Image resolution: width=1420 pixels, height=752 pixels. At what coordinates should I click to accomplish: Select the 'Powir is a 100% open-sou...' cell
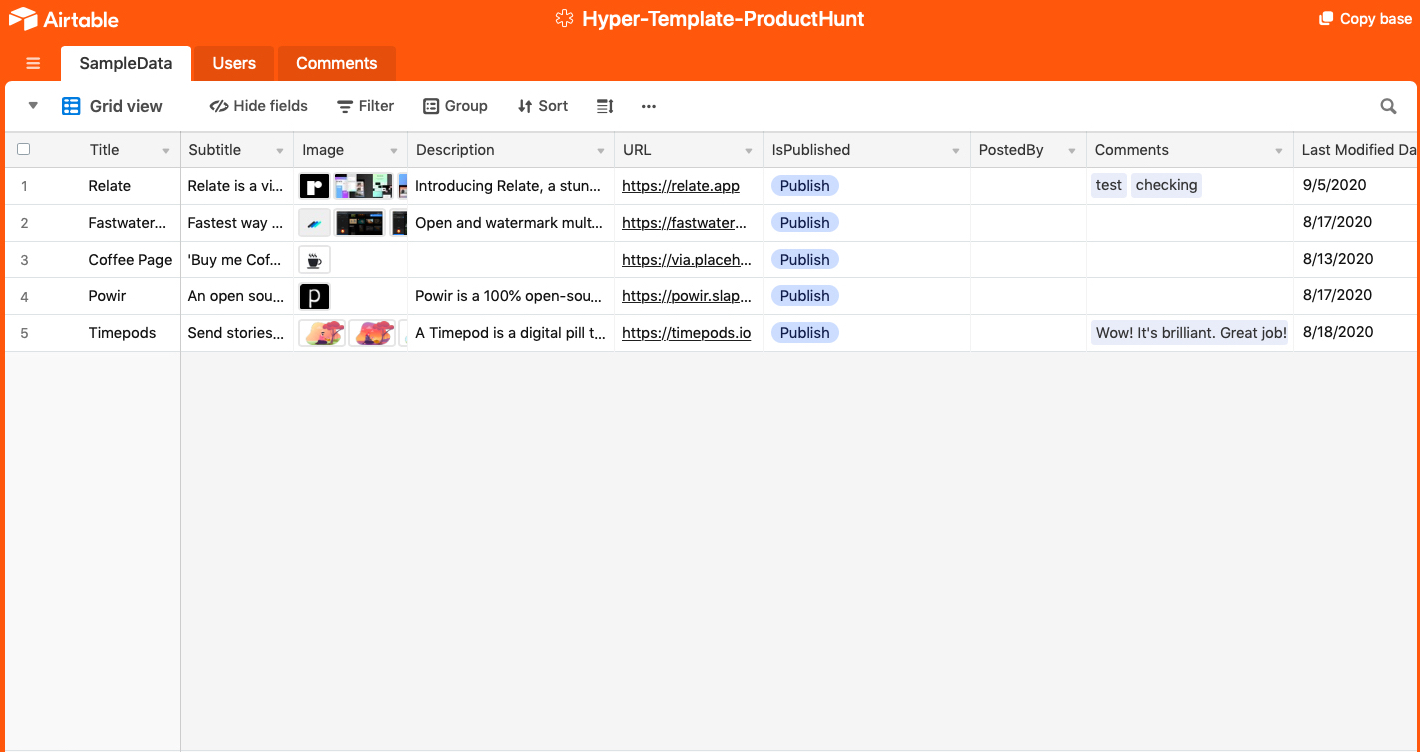(x=511, y=296)
